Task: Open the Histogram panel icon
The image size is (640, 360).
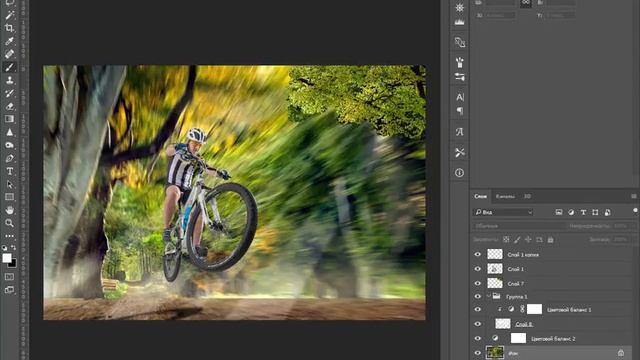Action: tap(460, 22)
